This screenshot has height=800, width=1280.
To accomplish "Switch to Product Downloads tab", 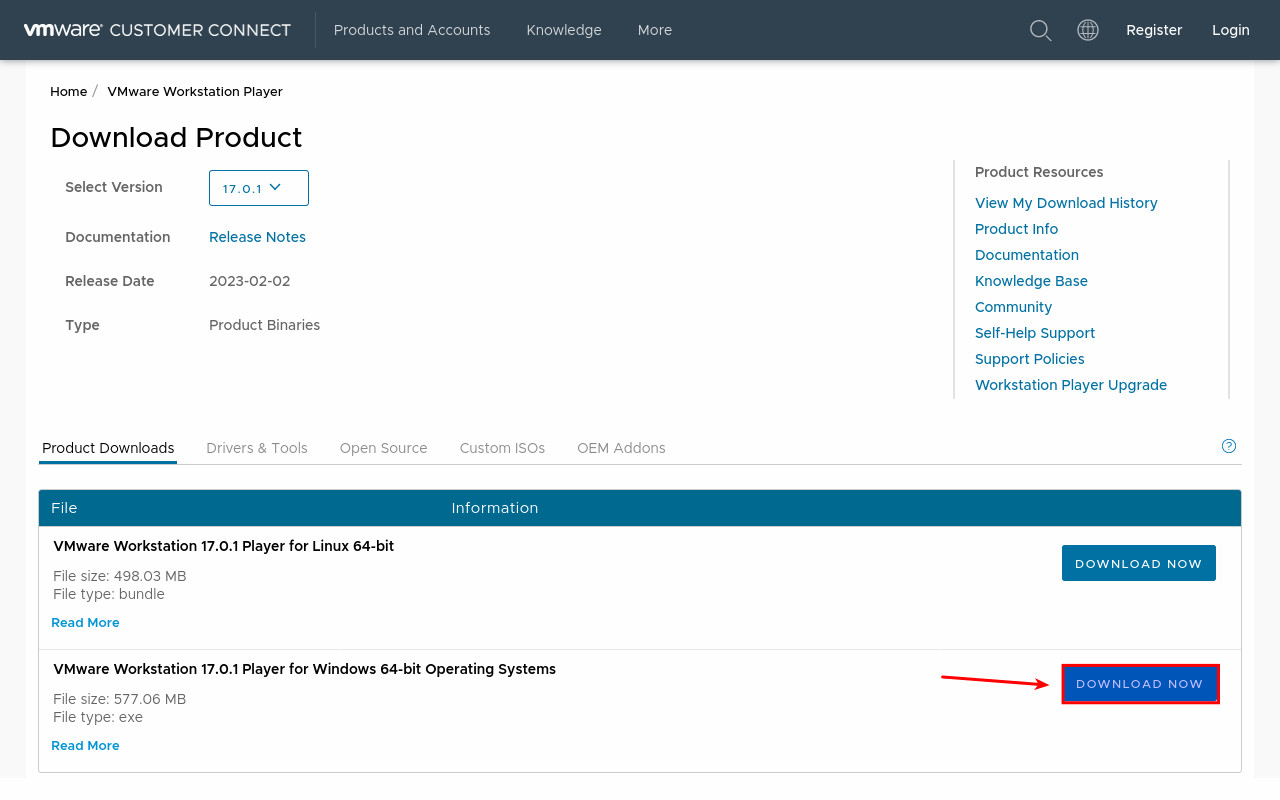I will coord(108,448).
